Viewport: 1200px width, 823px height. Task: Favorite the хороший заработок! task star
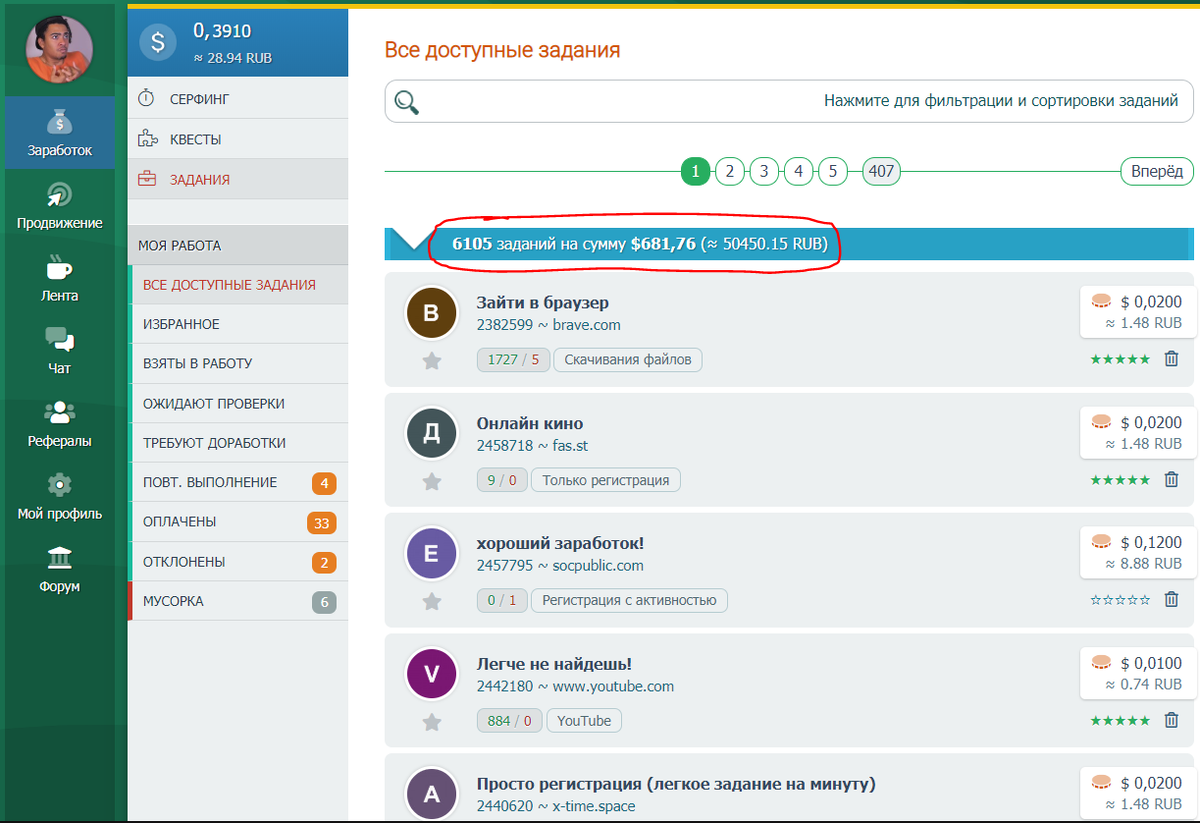pos(431,602)
